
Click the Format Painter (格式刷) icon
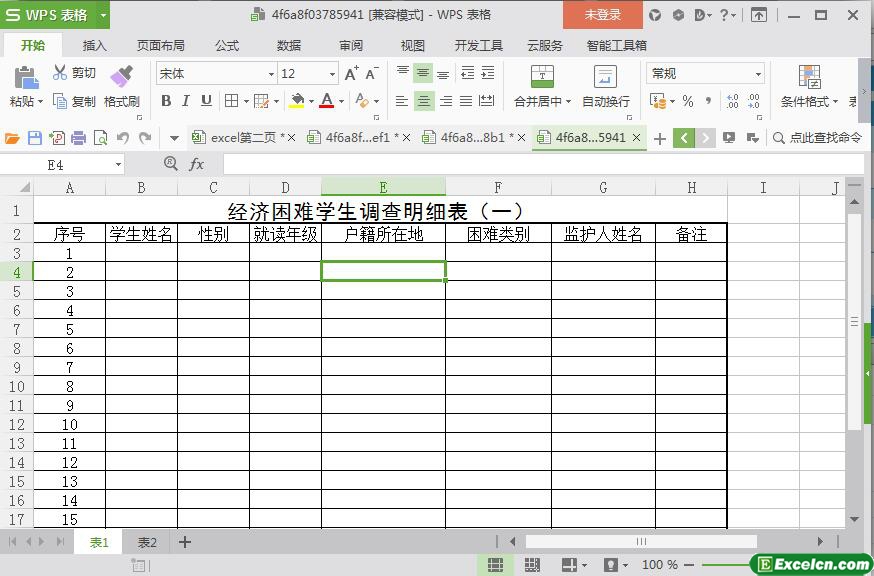121,76
